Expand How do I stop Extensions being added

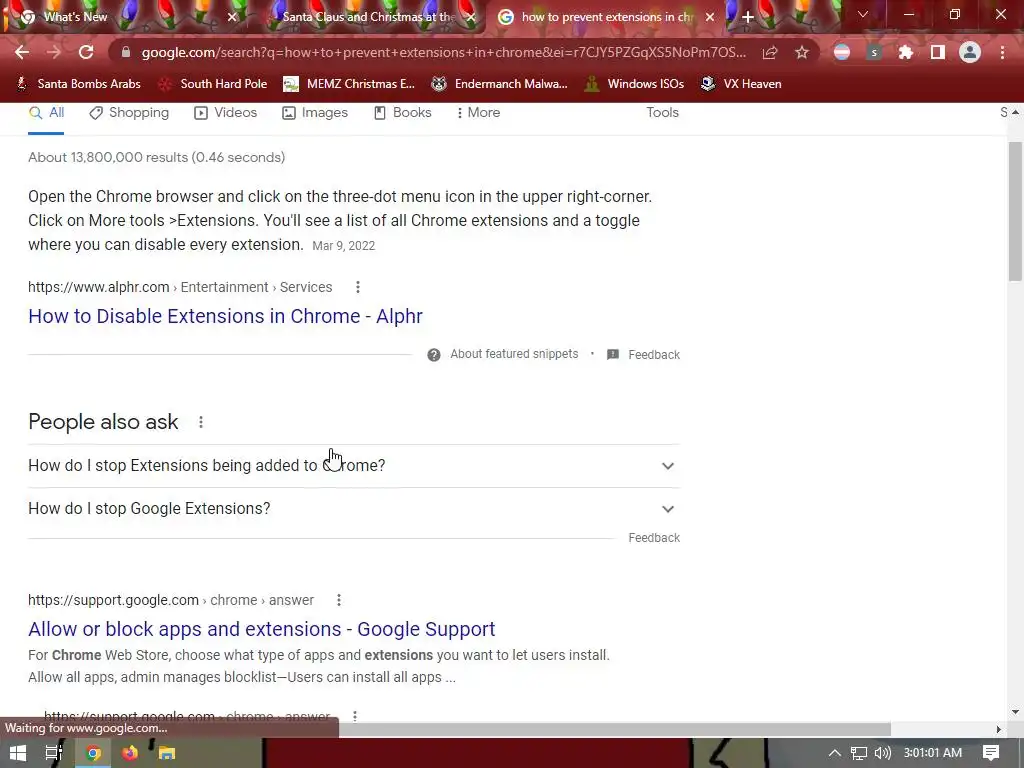coord(354,466)
